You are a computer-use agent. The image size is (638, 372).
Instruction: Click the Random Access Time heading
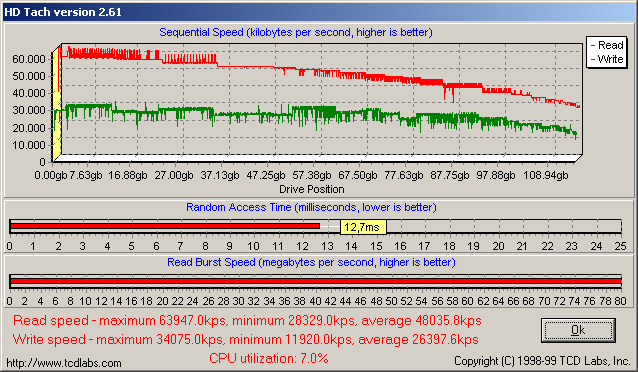point(311,207)
